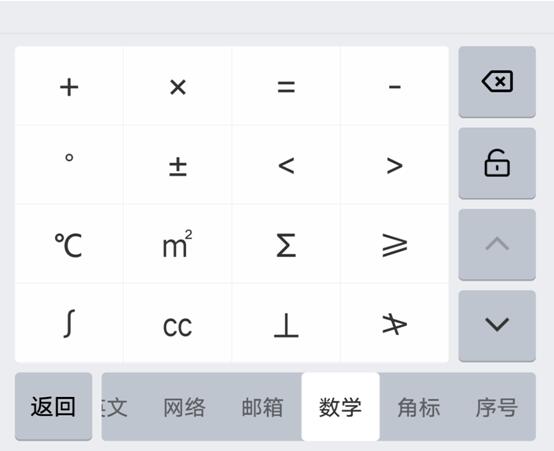The width and height of the screenshot is (554, 451).
Task: Insert the greater-than-or-equal ≥ symbol
Action: click(x=395, y=245)
